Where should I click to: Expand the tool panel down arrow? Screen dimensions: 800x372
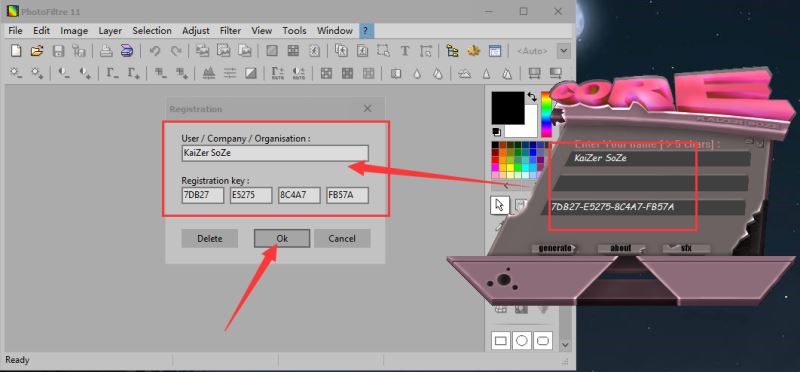point(565,345)
